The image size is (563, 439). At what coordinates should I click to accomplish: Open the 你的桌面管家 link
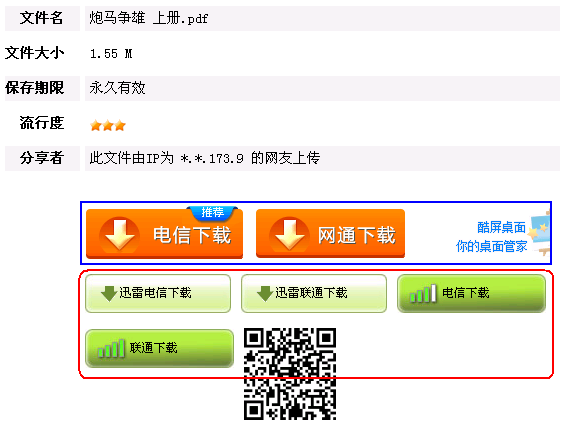pos(492,246)
